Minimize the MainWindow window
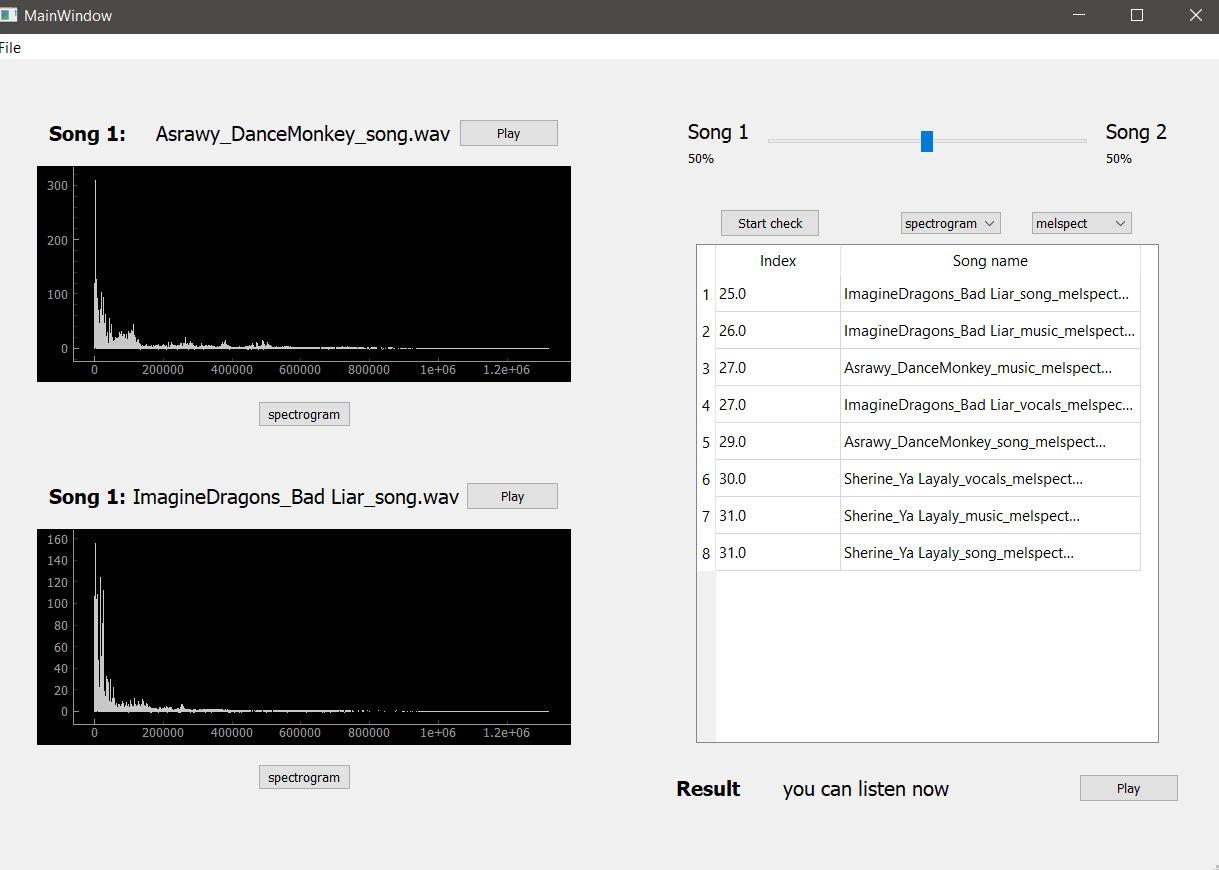1219x870 pixels. (x=1079, y=16)
